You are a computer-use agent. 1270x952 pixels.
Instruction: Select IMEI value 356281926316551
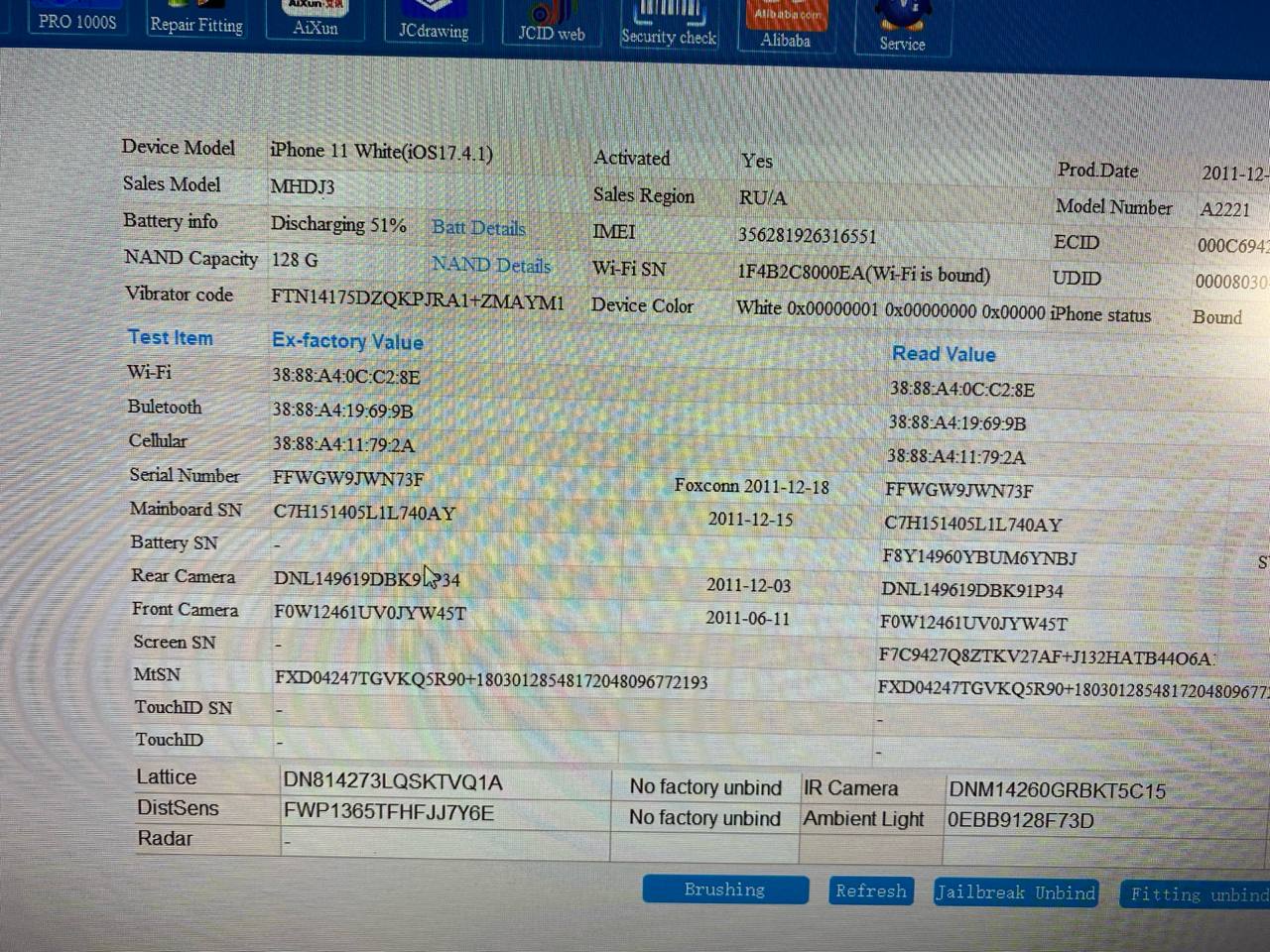tap(807, 235)
